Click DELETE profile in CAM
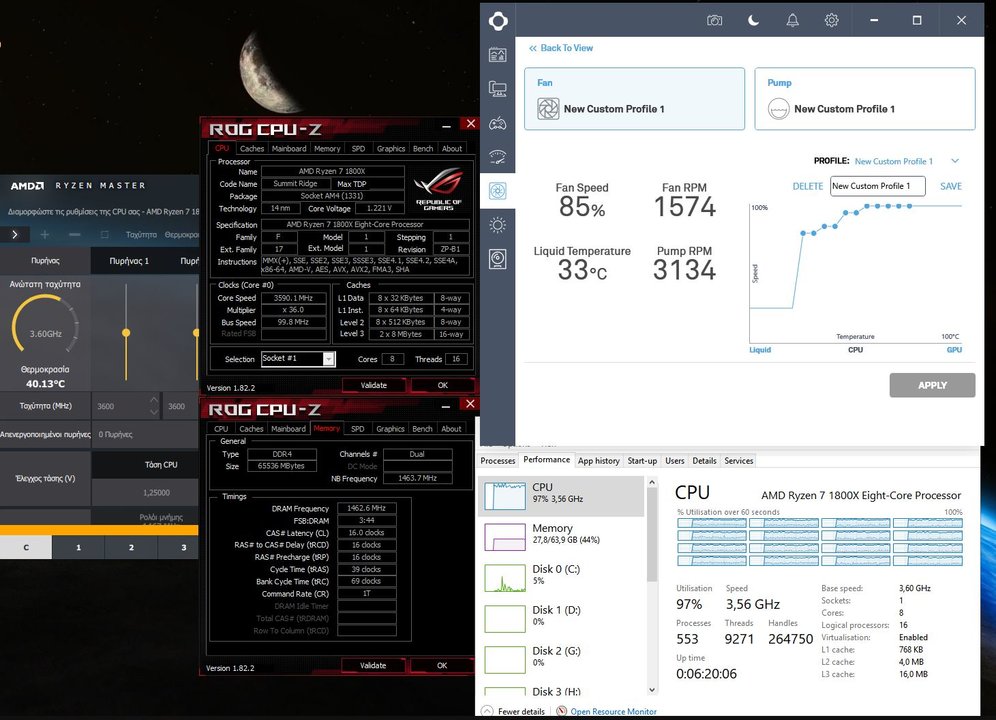 coord(808,186)
